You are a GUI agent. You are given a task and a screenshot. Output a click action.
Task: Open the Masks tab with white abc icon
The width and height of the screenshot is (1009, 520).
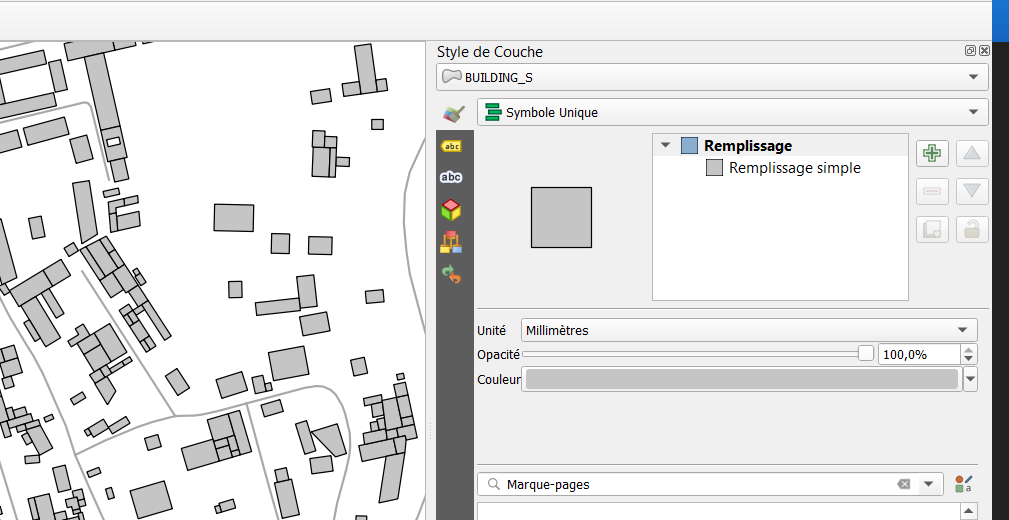[x=451, y=177]
